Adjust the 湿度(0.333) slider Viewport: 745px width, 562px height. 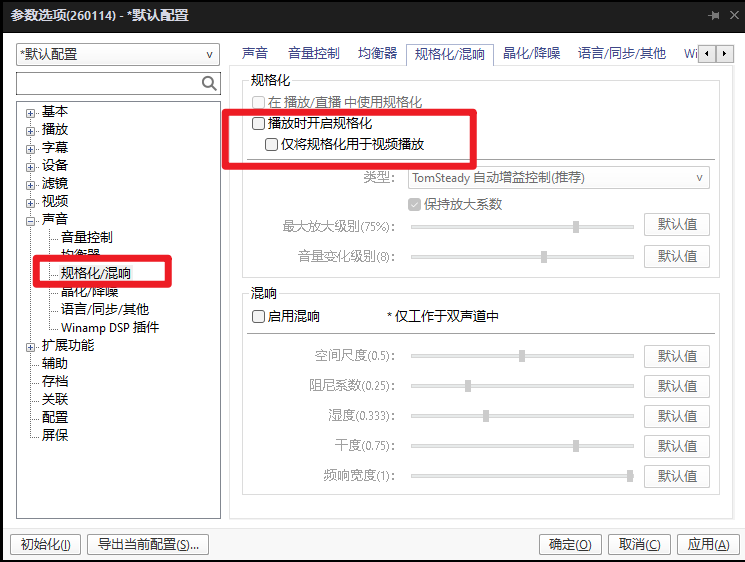tap(486, 416)
